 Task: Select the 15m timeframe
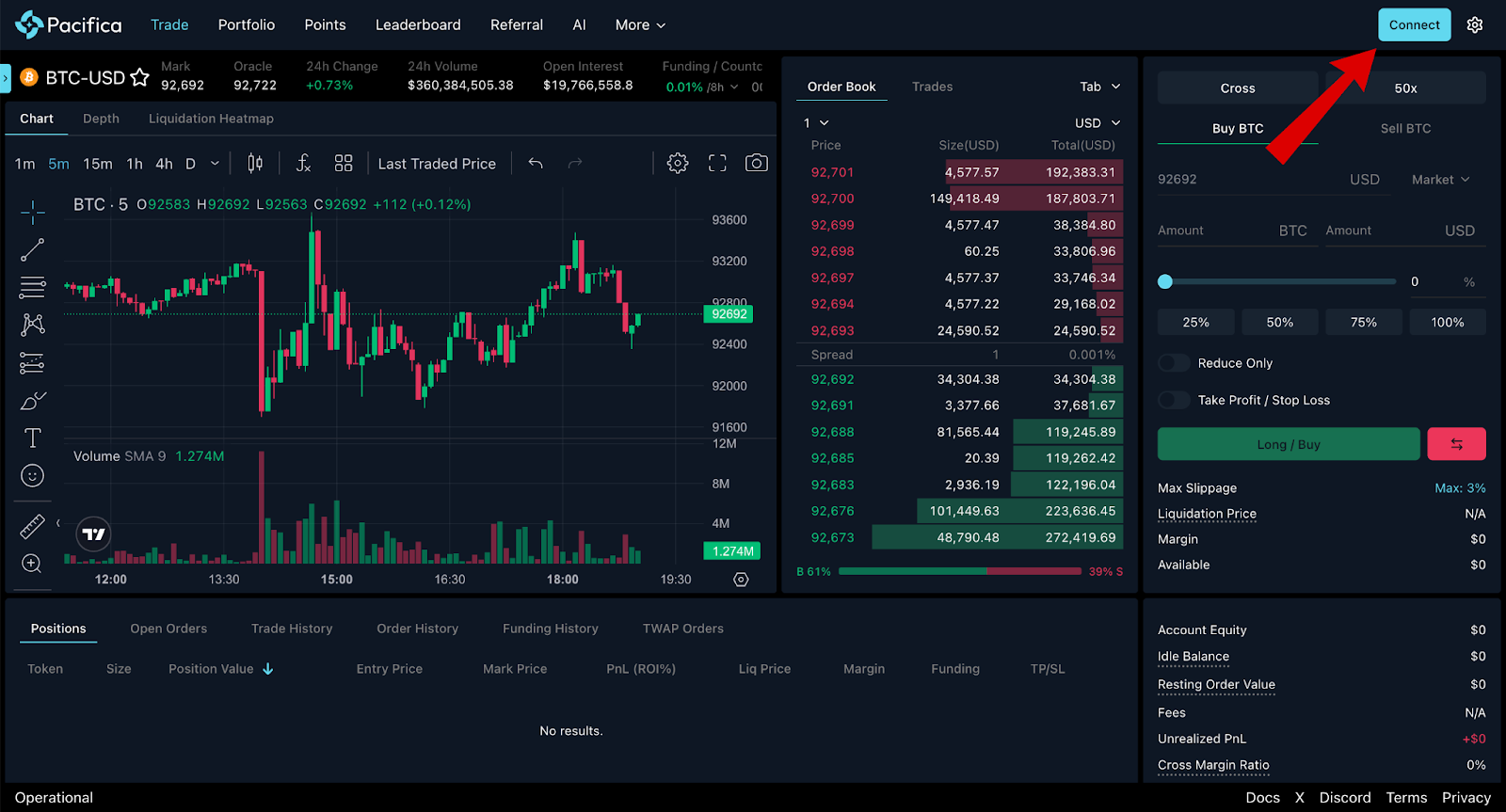point(98,164)
